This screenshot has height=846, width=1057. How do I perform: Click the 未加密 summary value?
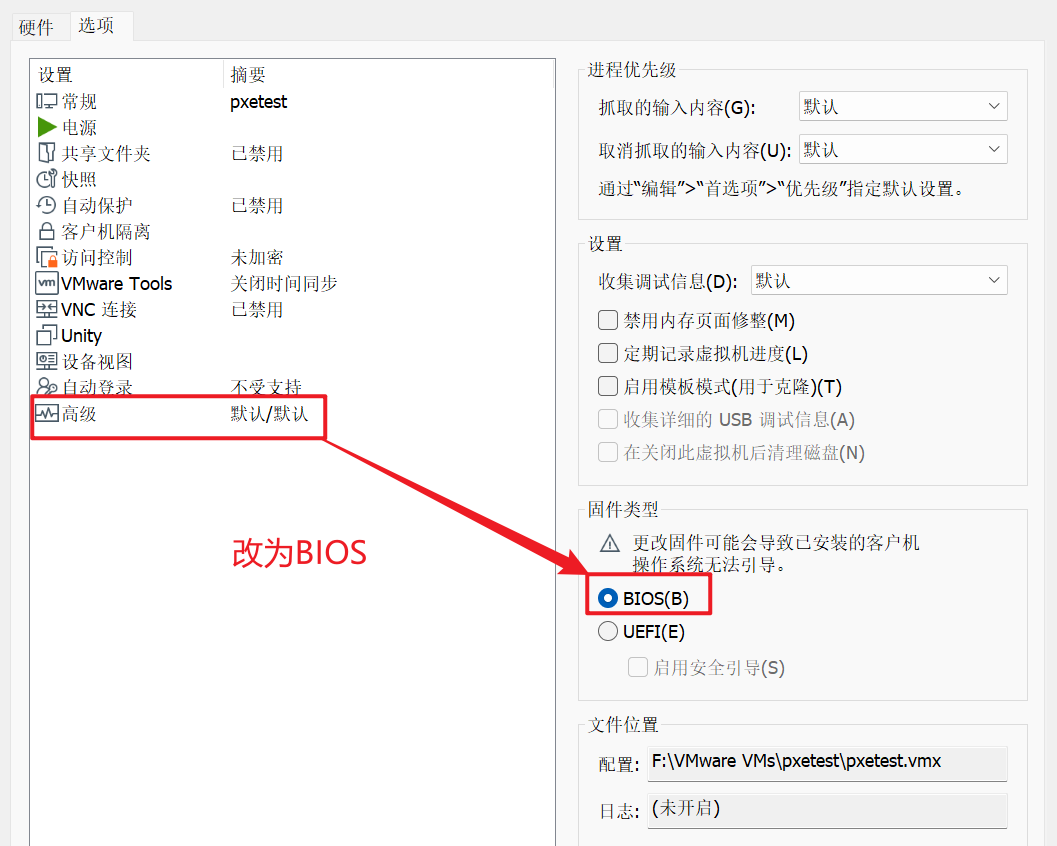[257, 258]
